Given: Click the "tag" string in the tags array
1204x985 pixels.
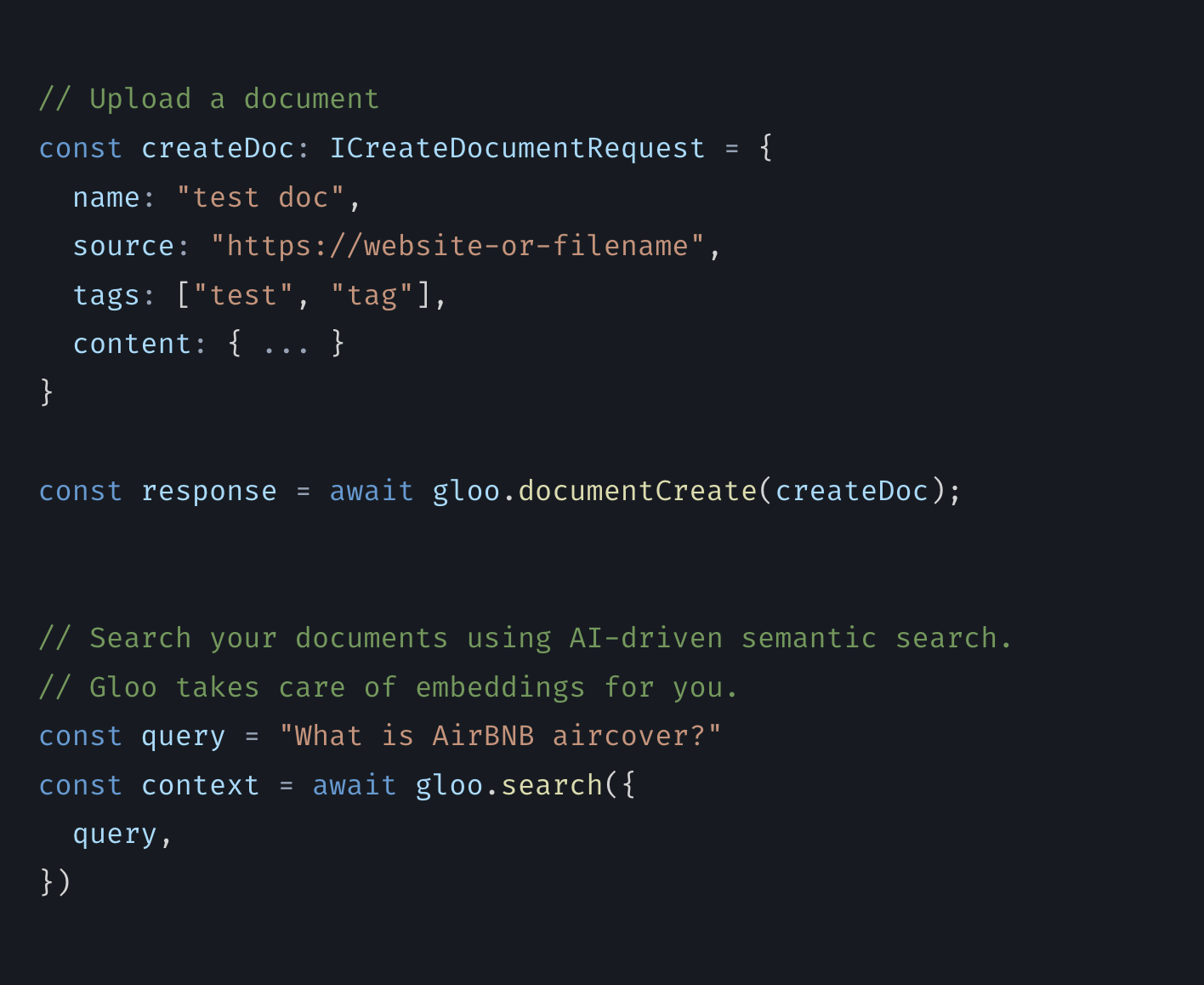Looking at the screenshot, I should point(372,295).
